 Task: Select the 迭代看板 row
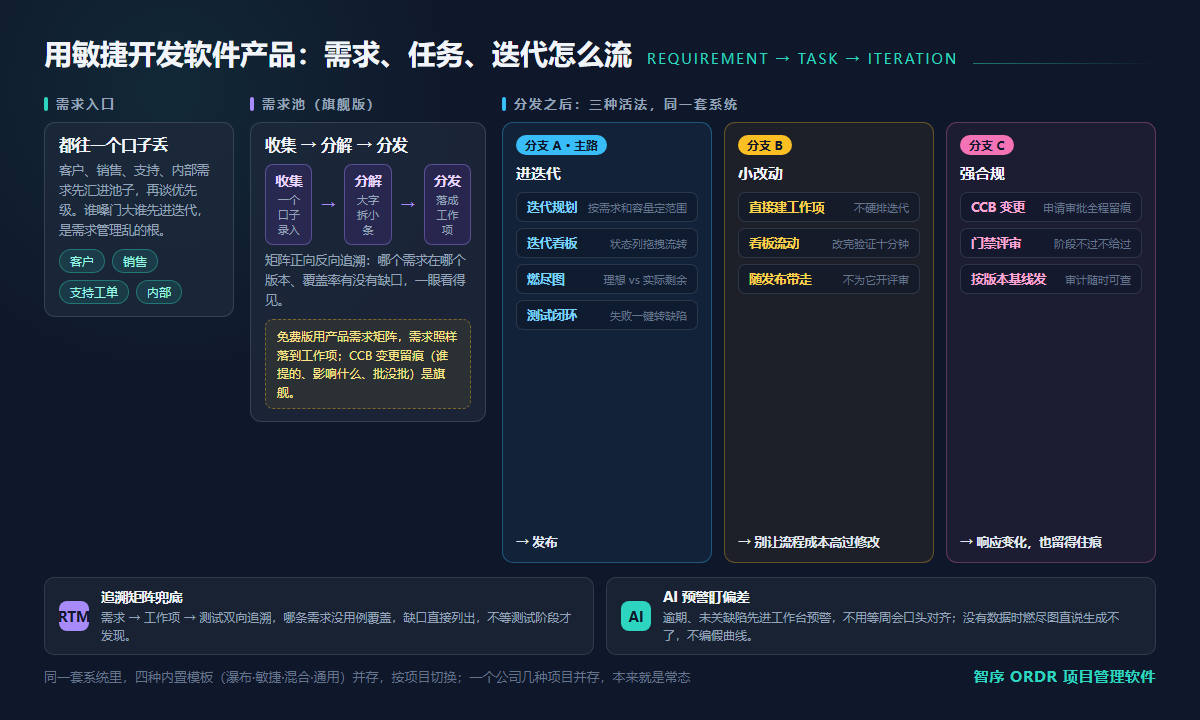click(x=607, y=243)
